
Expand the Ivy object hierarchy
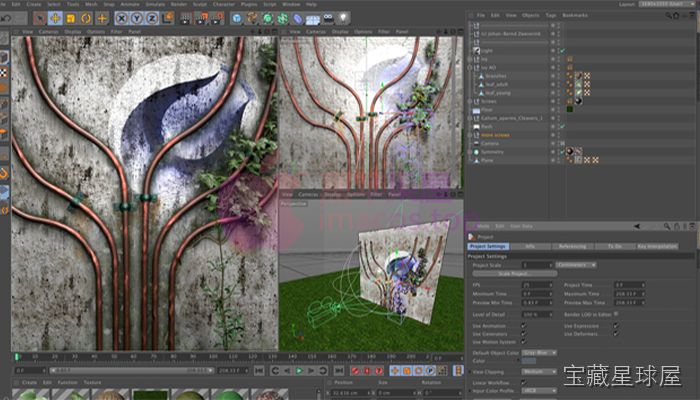click(471, 59)
